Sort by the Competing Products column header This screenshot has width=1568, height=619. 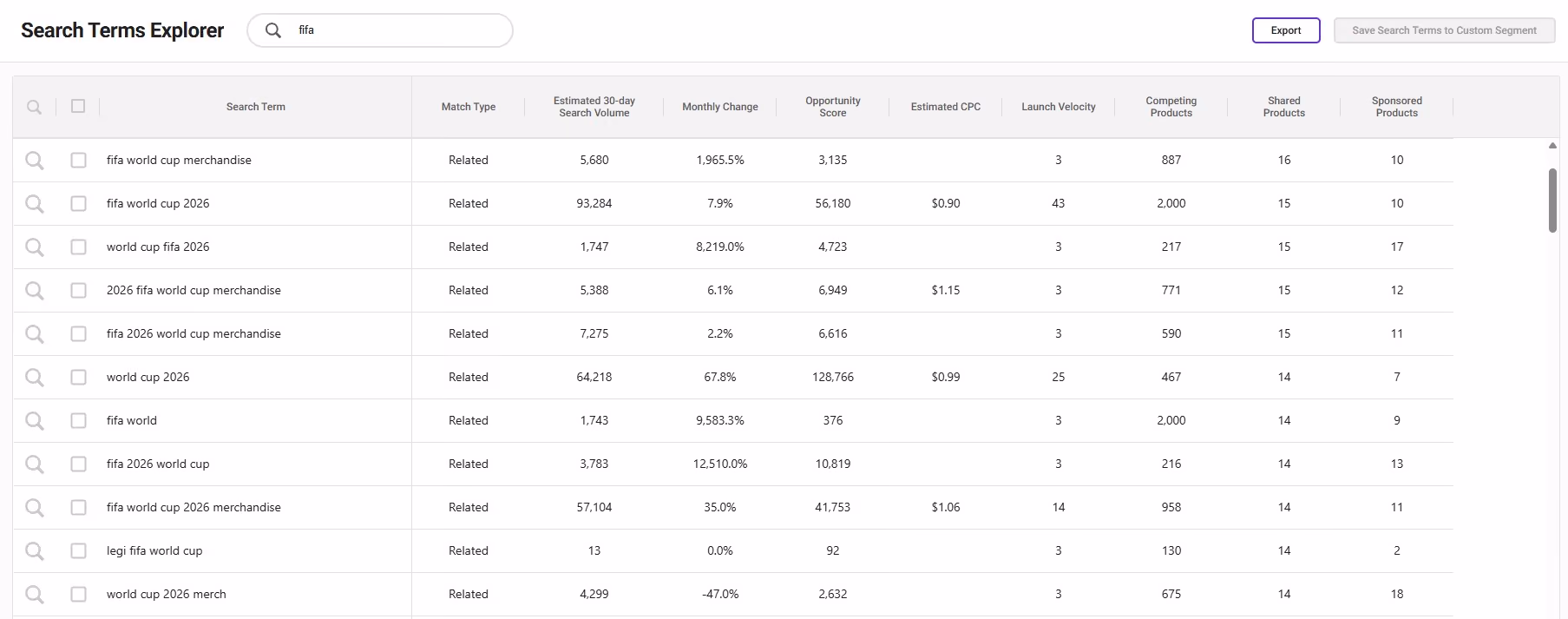coord(1171,107)
